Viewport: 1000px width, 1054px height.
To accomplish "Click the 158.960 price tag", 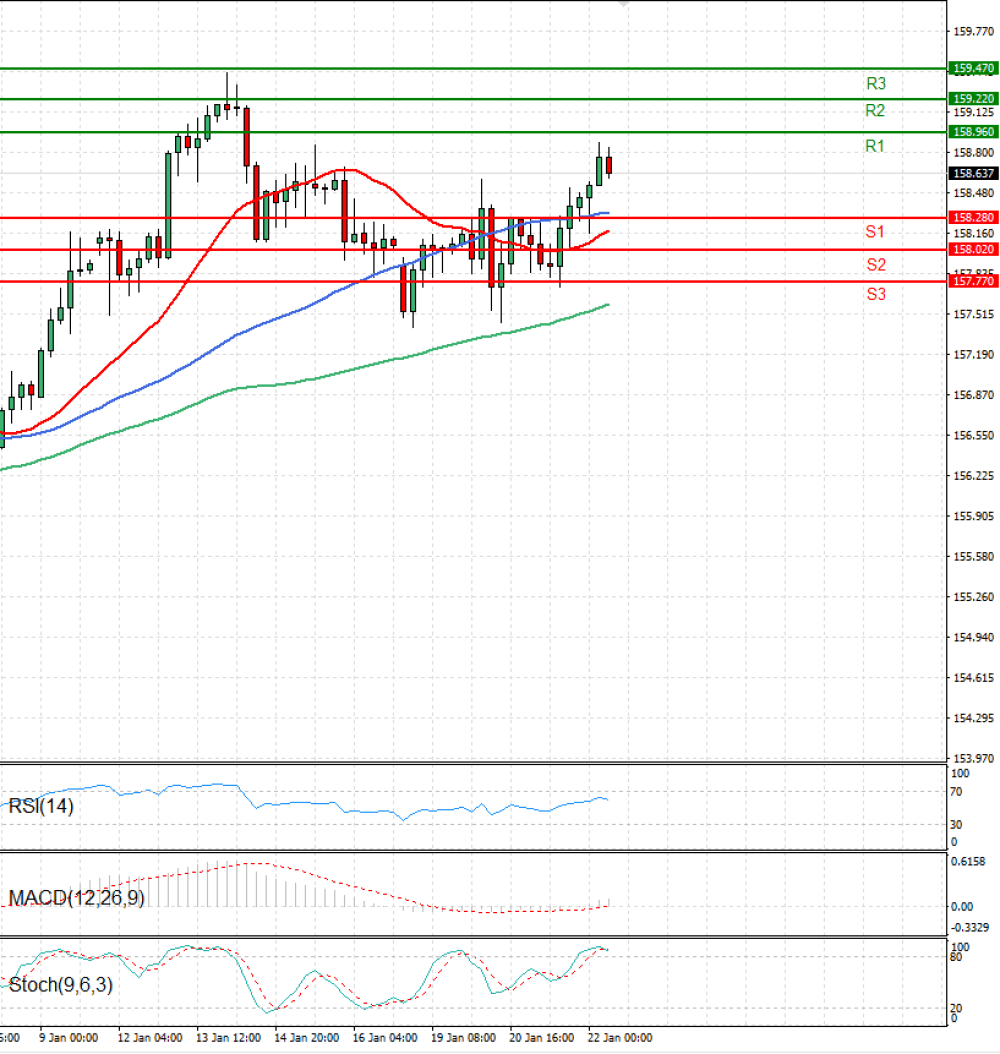I will click(973, 132).
